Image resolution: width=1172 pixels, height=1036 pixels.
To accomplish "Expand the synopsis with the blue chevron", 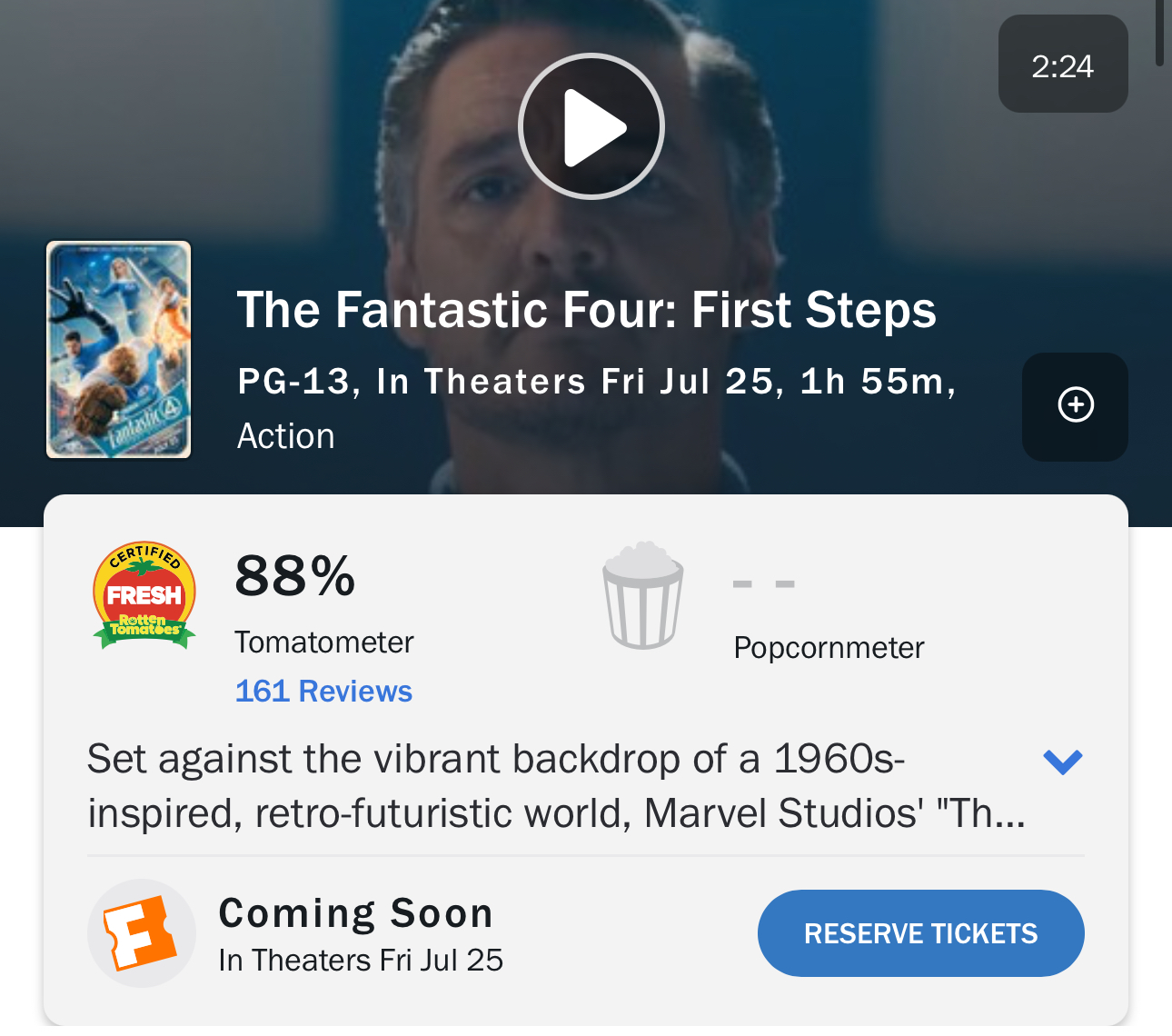I will [x=1063, y=762].
